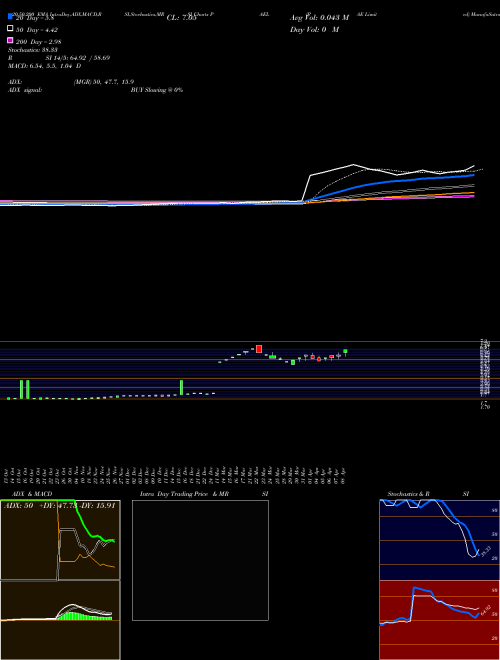500x660 pixels.
Task: Open the blue Stochastics mini chart
Action: tap(439, 540)
